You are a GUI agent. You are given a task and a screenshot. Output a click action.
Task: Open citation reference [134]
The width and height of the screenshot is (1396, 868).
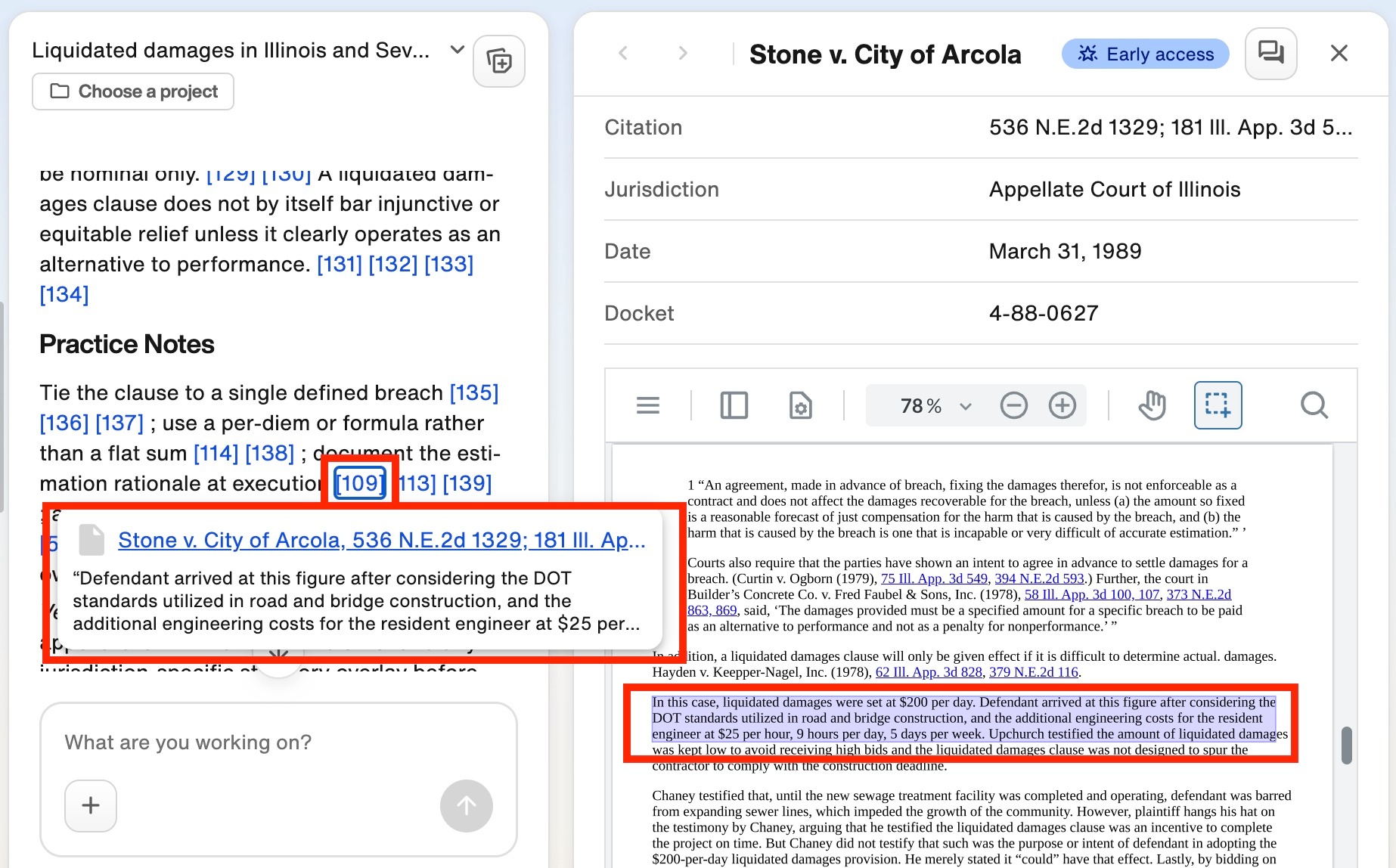pos(64,294)
